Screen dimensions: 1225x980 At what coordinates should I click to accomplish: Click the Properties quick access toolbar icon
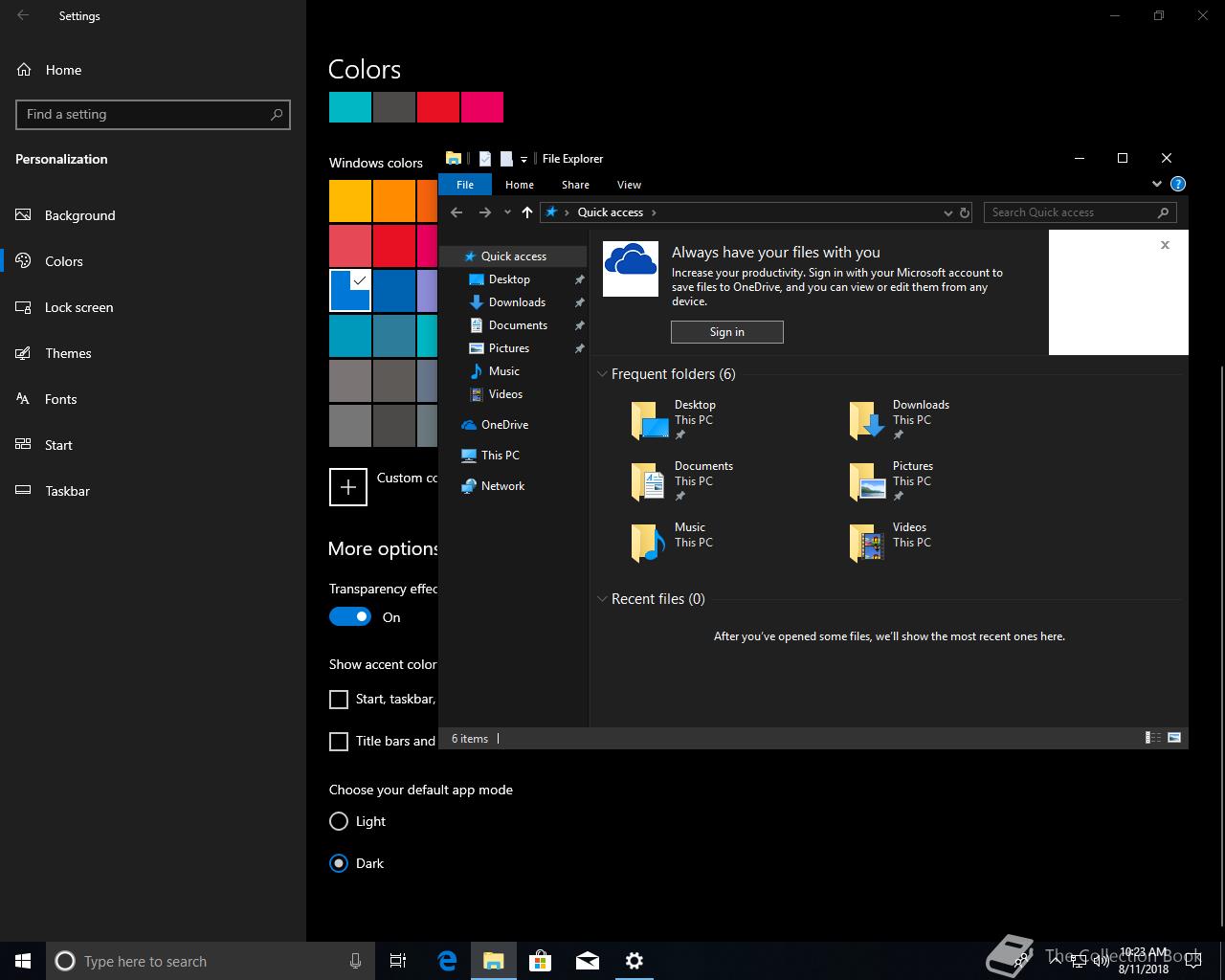click(x=485, y=159)
